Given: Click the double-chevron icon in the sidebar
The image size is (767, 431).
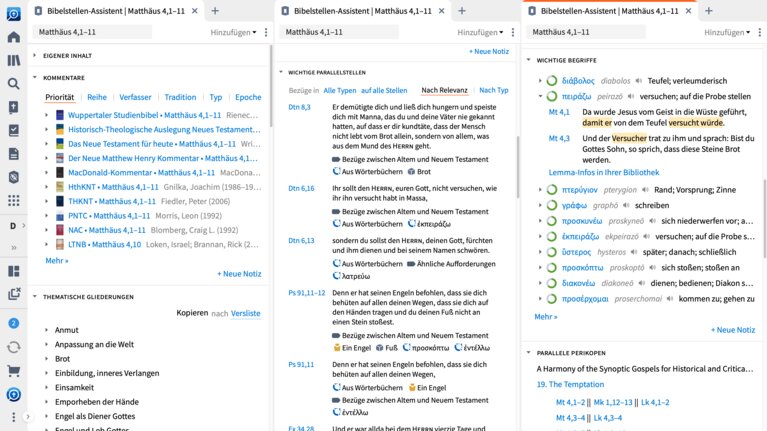Looking at the screenshot, I should [14, 248].
